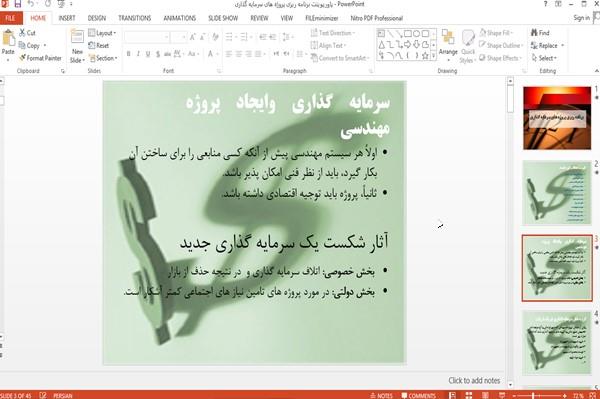
Task: Switch to Slide Sorter view icon
Action: [x=469, y=395]
